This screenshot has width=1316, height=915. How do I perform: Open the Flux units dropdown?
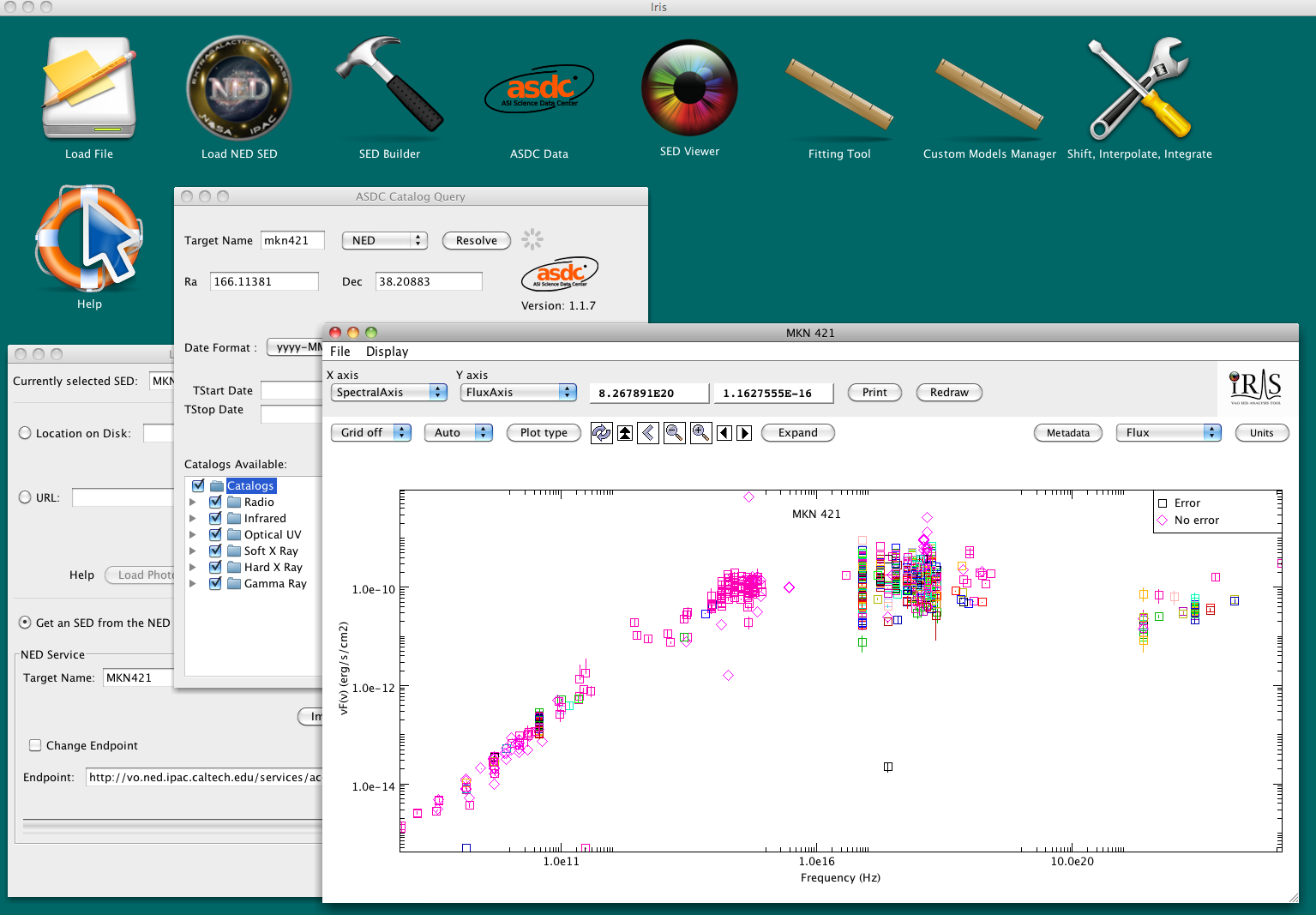[x=1168, y=433]
